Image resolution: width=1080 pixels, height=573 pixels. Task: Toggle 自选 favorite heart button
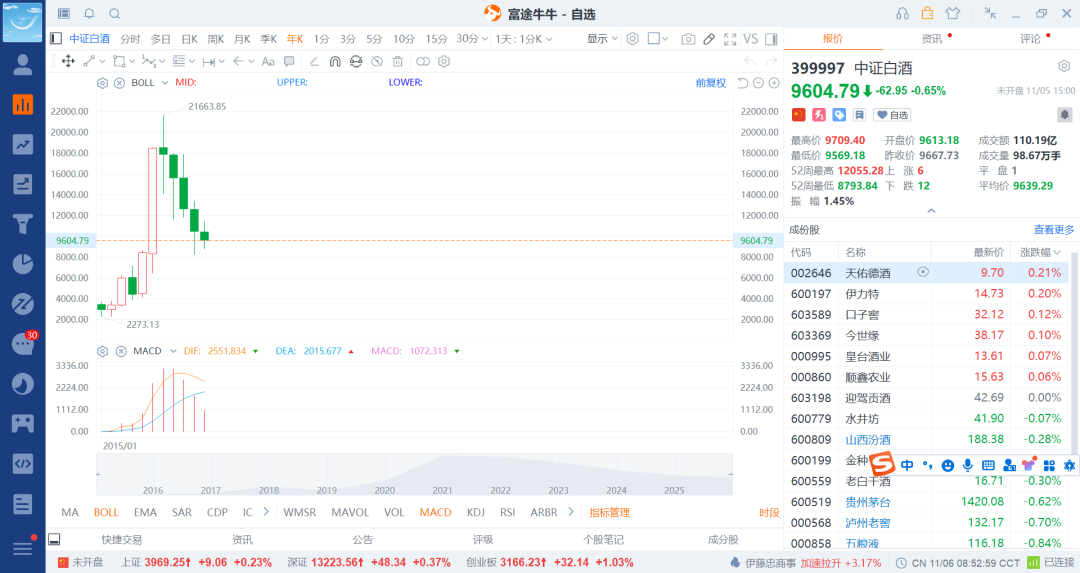tap(892, 115)
